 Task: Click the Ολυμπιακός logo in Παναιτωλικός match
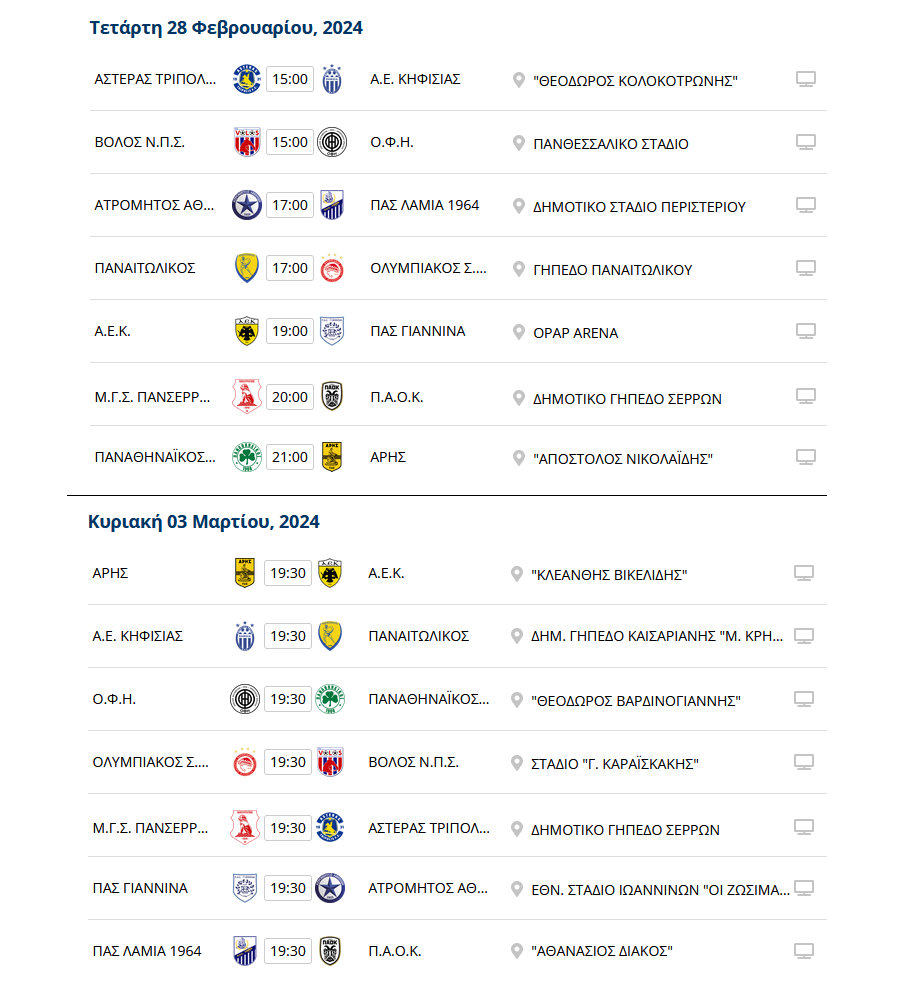click(332, 269)
